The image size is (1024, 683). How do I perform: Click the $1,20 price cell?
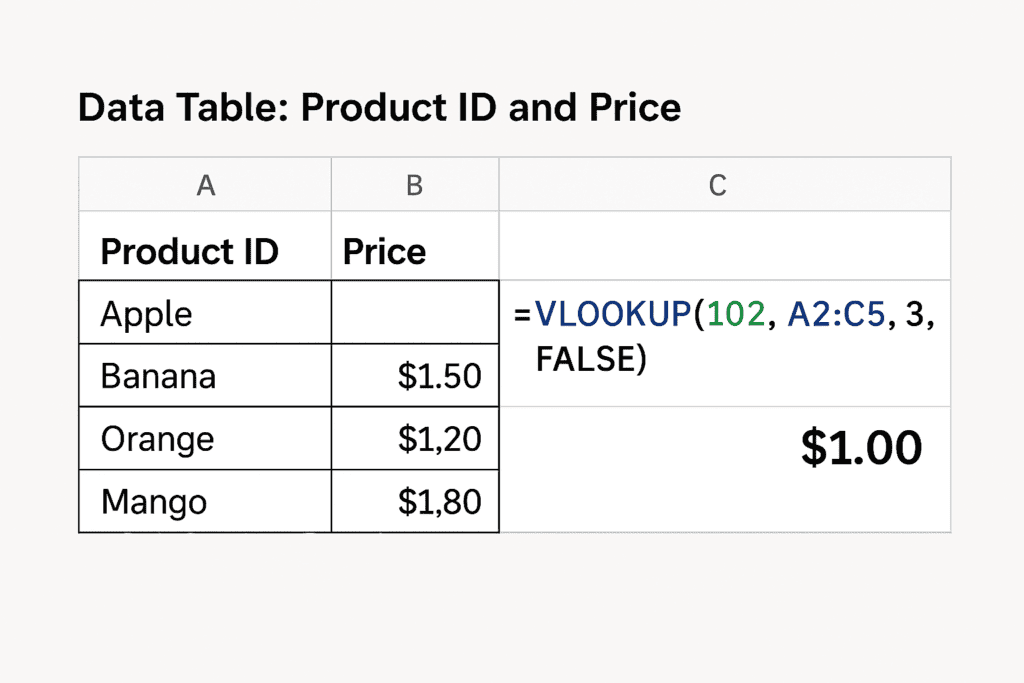pos(415,439)
